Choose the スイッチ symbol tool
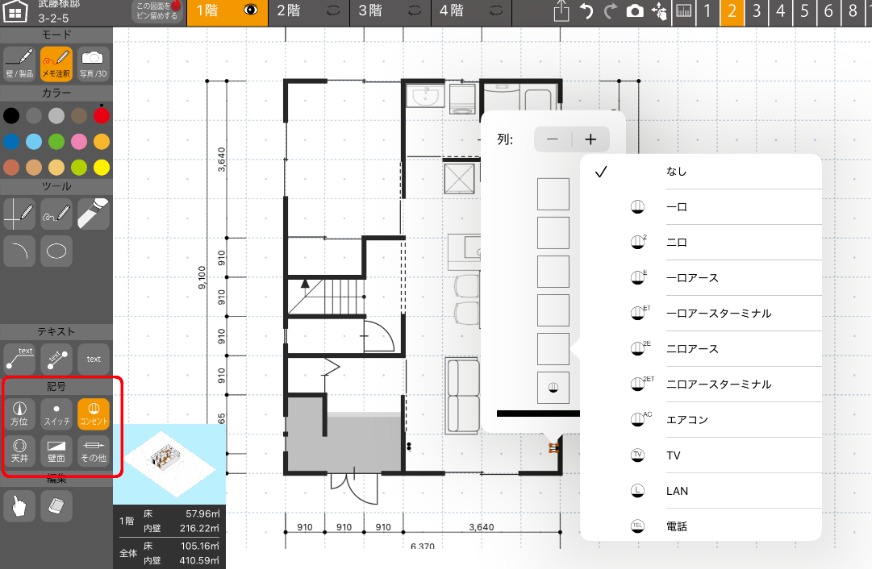 point(56,414)
